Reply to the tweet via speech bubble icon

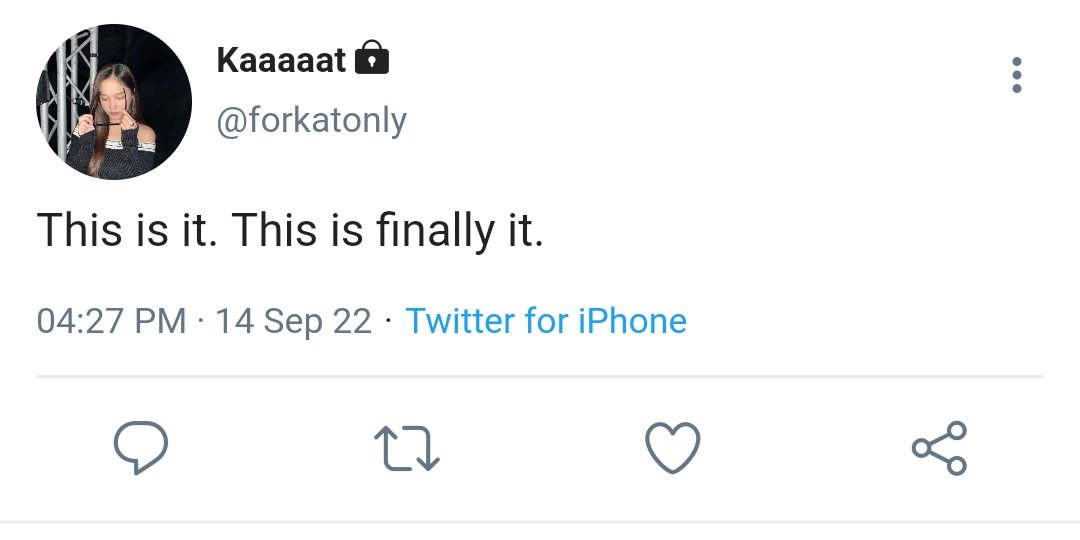tap(141, 448)
